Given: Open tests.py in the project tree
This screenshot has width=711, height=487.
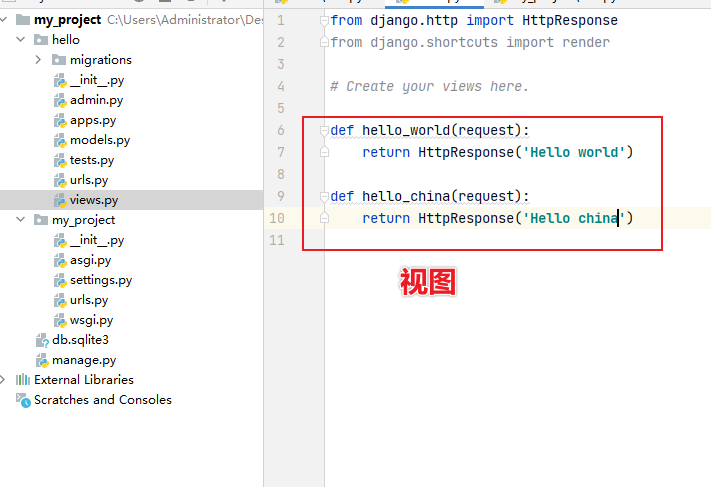Looking at the screenshot, I should [92, 160].
